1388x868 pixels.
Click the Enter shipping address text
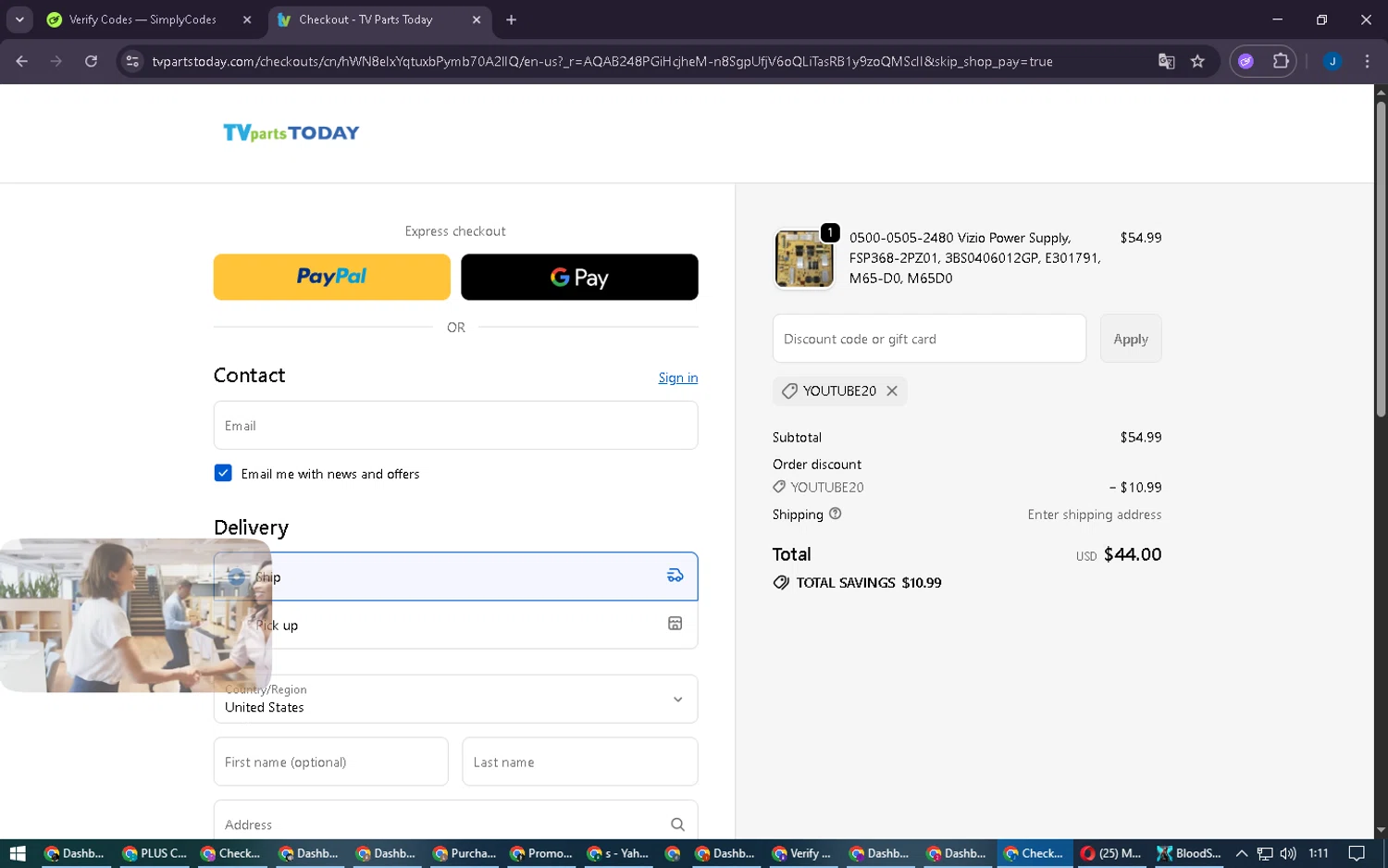(1095, 515)
